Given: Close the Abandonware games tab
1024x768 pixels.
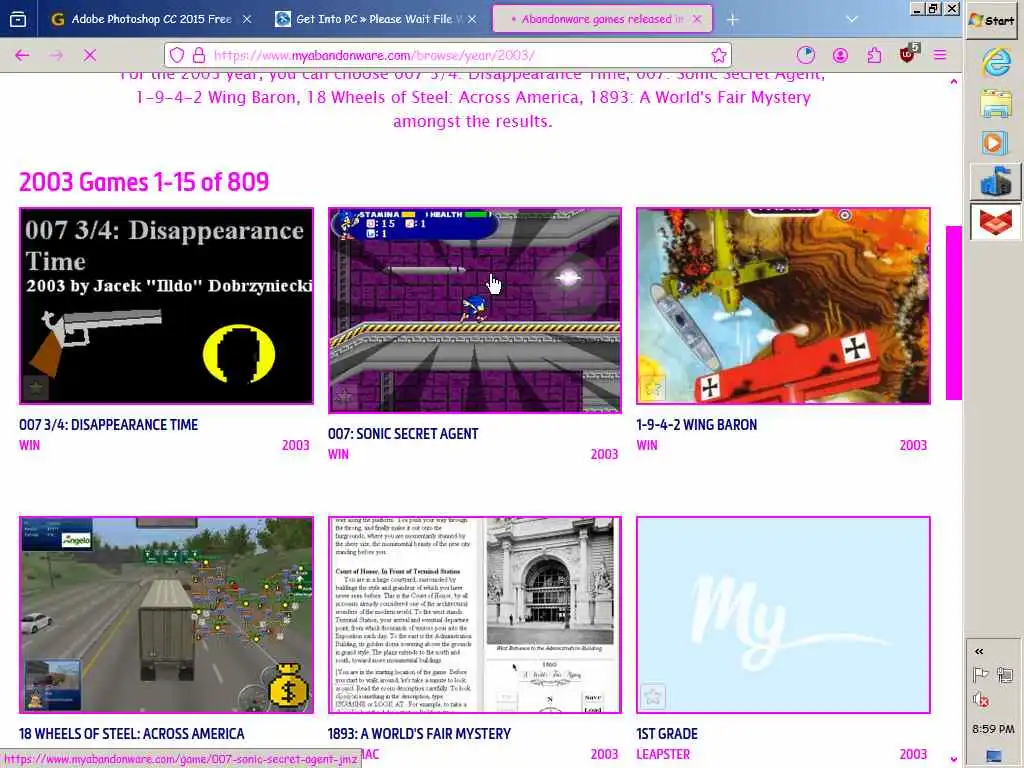Looking at the screenshot, I should point(697,20).
